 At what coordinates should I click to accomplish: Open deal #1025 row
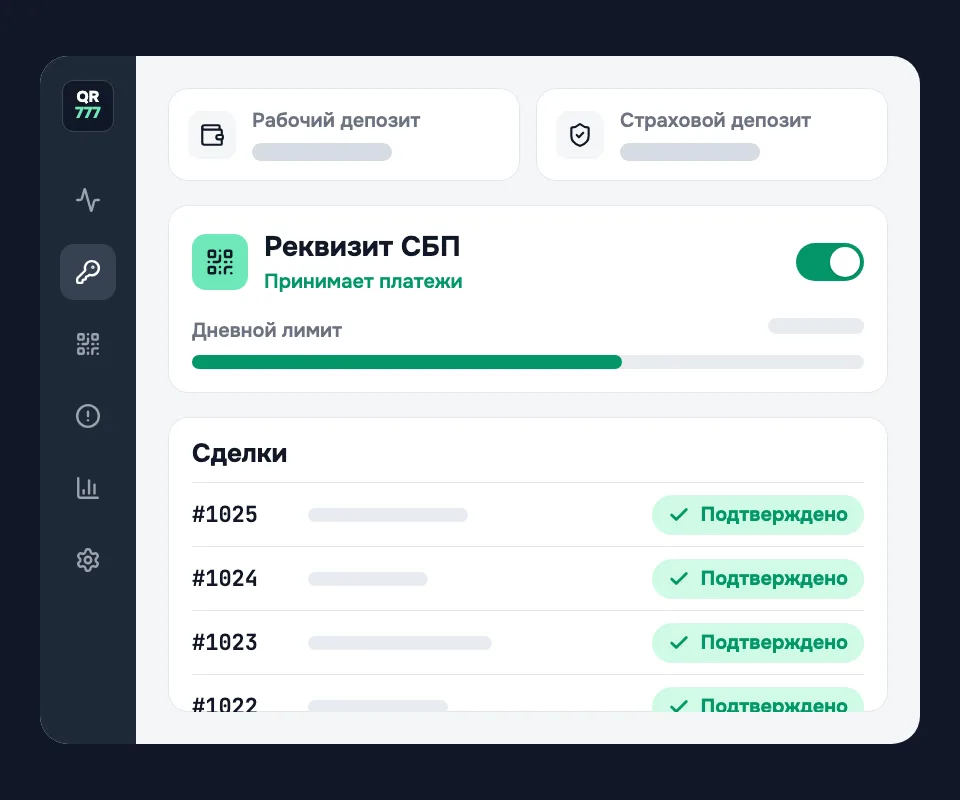tap(528, 515)
